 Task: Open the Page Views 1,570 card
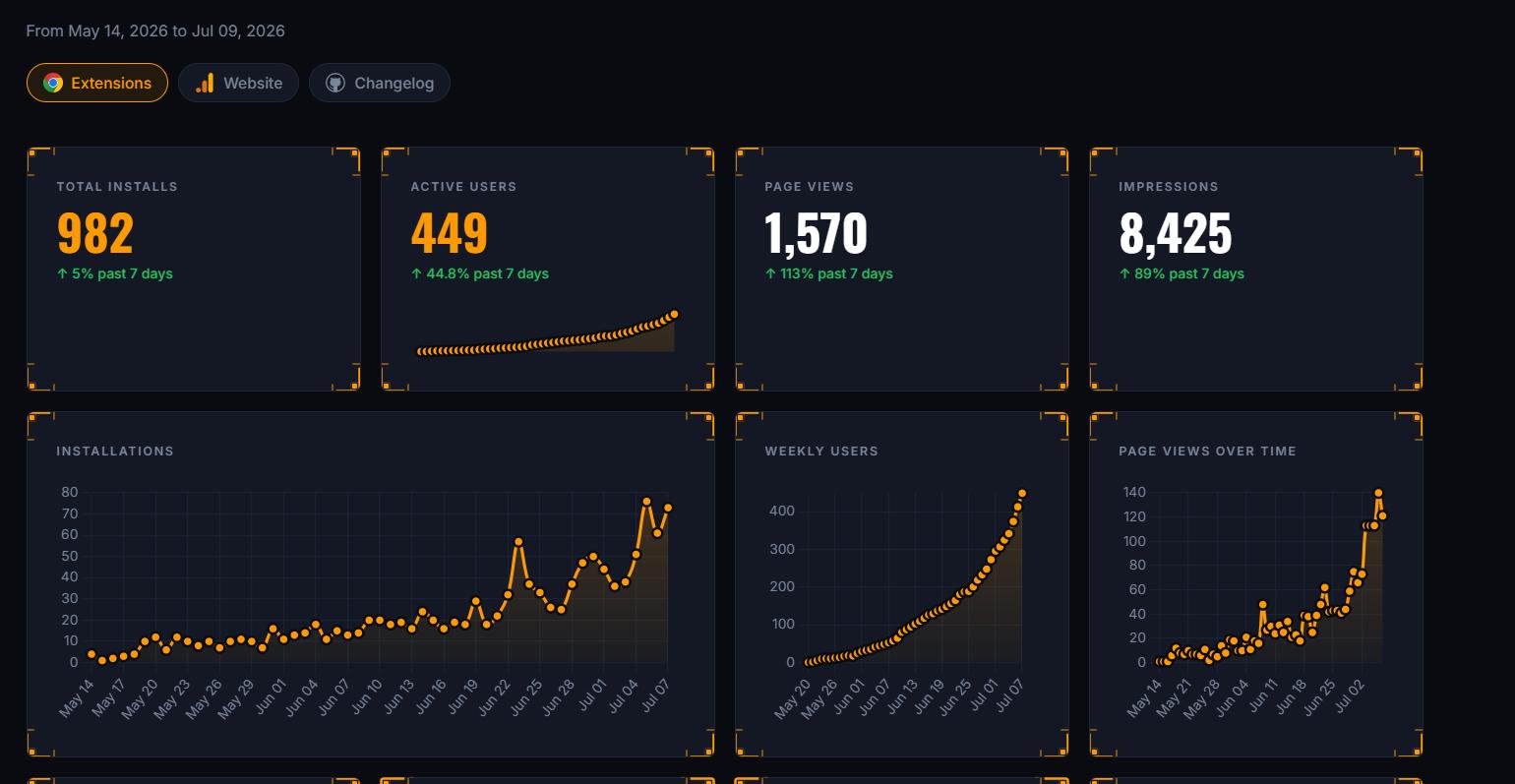point(902,270)
